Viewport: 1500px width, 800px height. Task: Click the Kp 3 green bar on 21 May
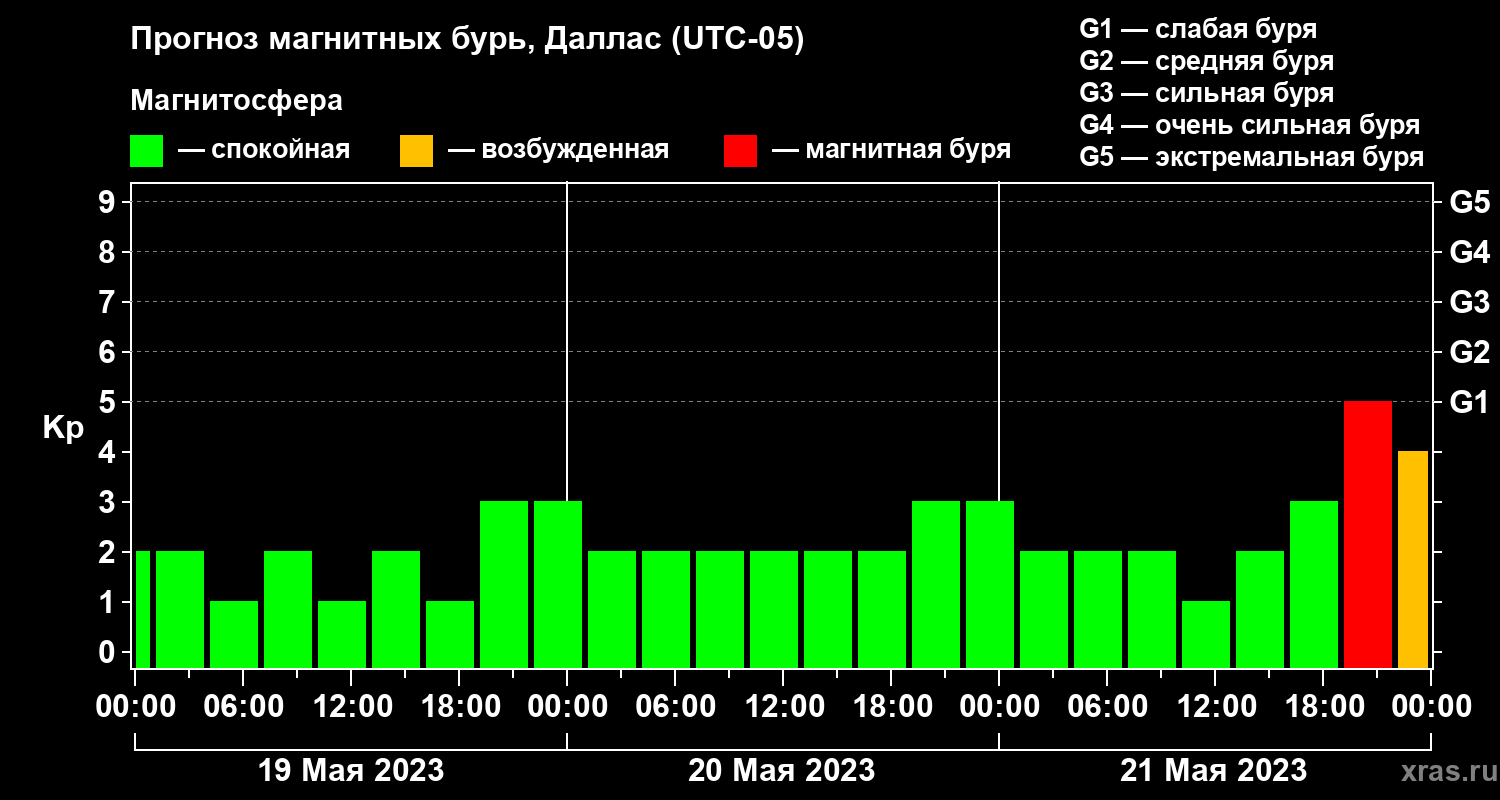1314,584
